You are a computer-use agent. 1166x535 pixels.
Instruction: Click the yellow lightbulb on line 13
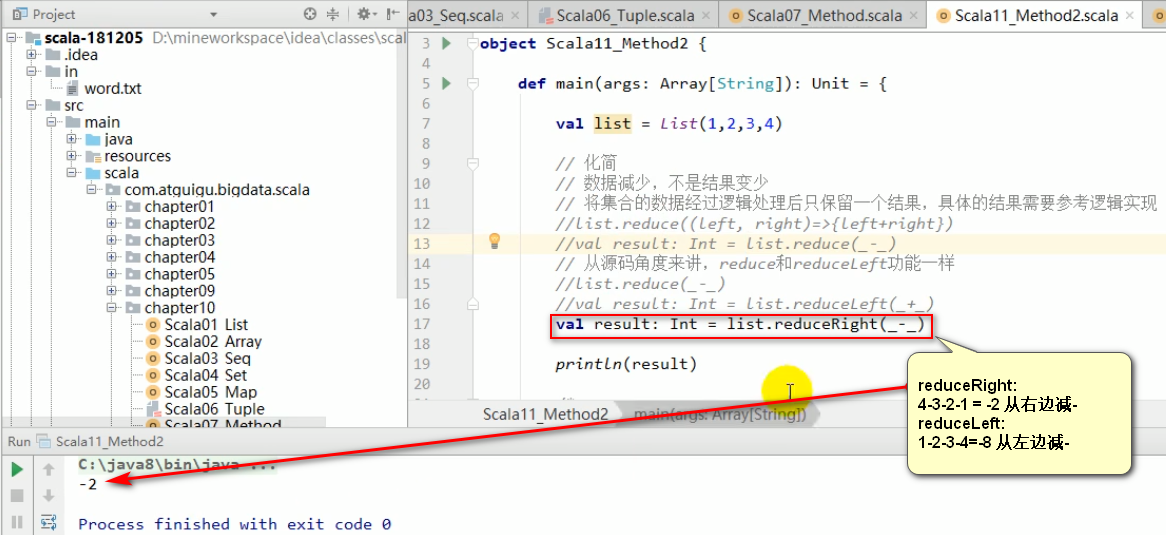(x=494, y=240)
